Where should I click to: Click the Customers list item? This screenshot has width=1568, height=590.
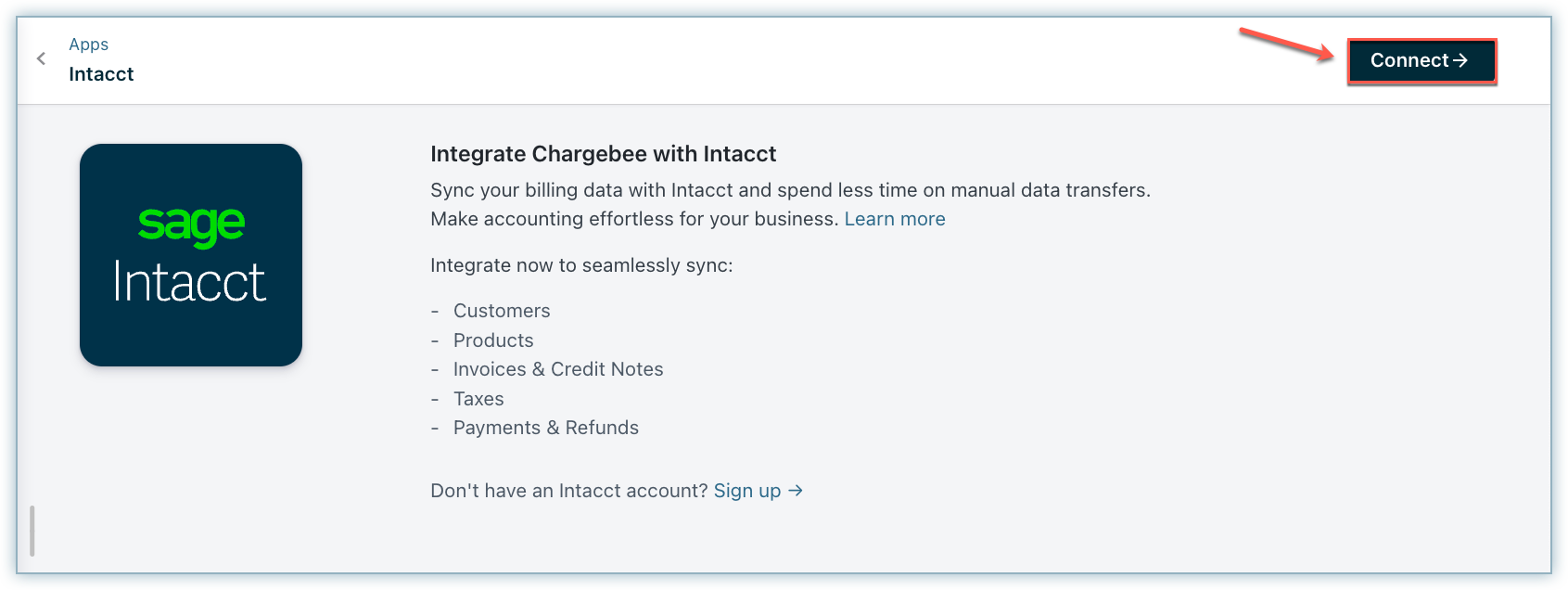[502, 311]
